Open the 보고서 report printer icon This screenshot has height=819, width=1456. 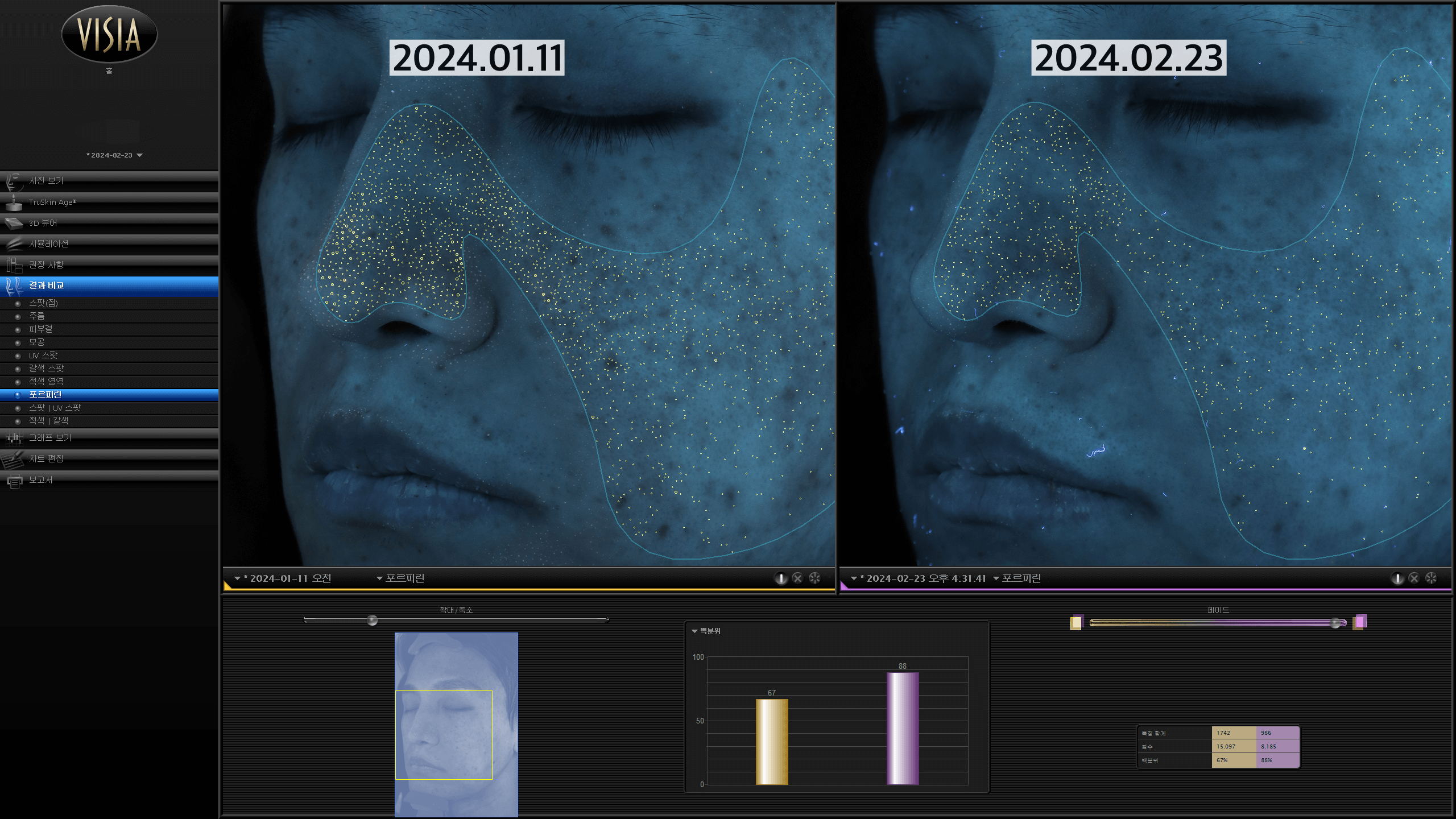(x=14, y=481)
